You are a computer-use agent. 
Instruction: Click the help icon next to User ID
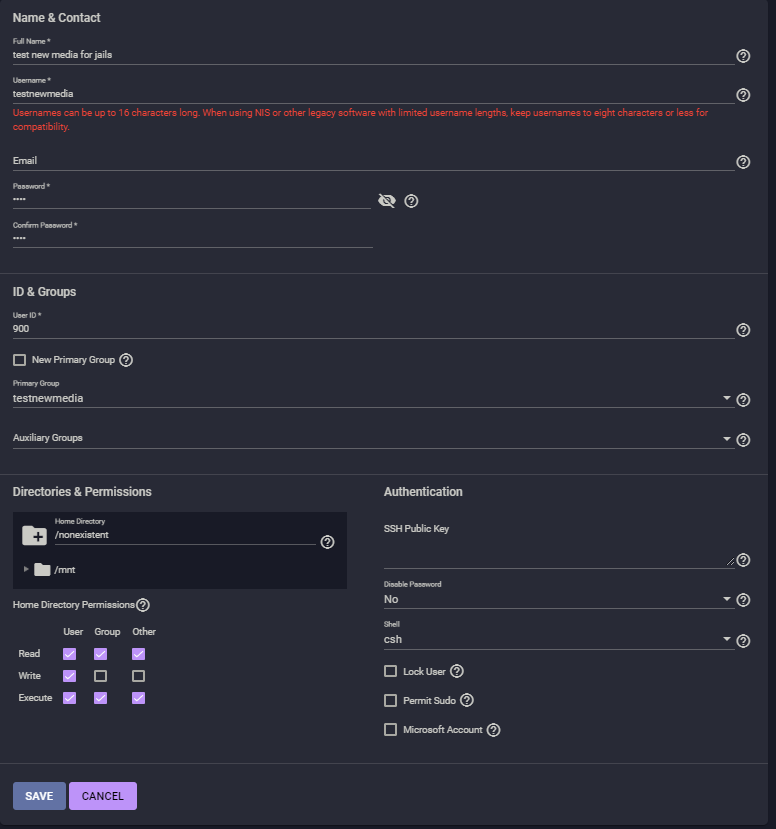tap(743, 330)
